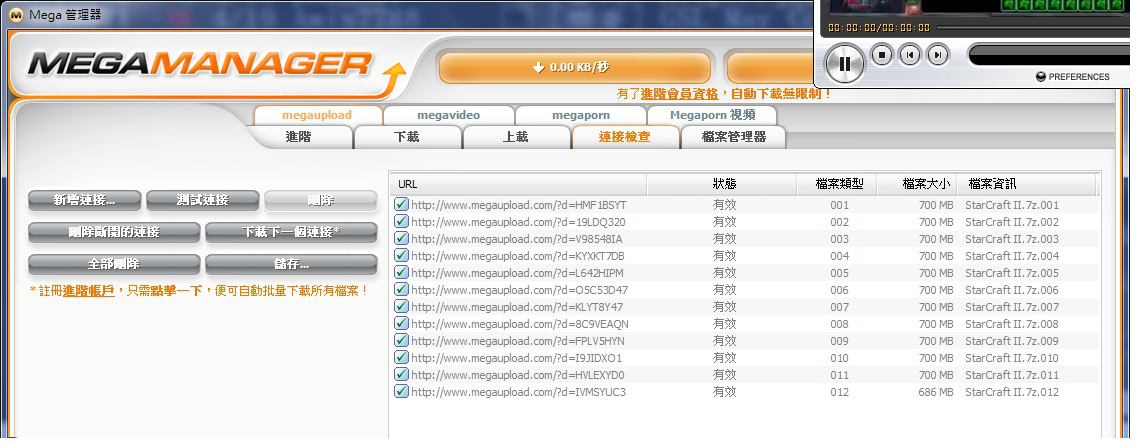Click the 全部刪除 button
Viewport: 1136px width, 446px height.
point(114,264)
